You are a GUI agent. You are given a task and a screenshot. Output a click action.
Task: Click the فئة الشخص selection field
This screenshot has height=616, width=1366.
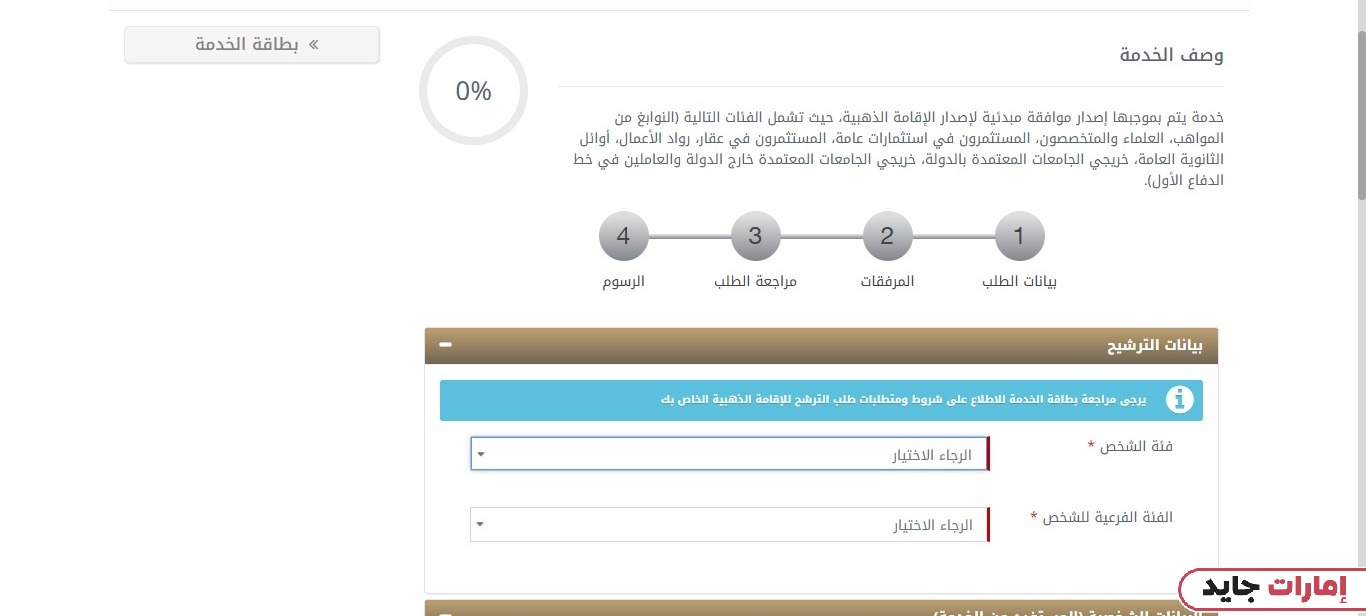point(728,453)
